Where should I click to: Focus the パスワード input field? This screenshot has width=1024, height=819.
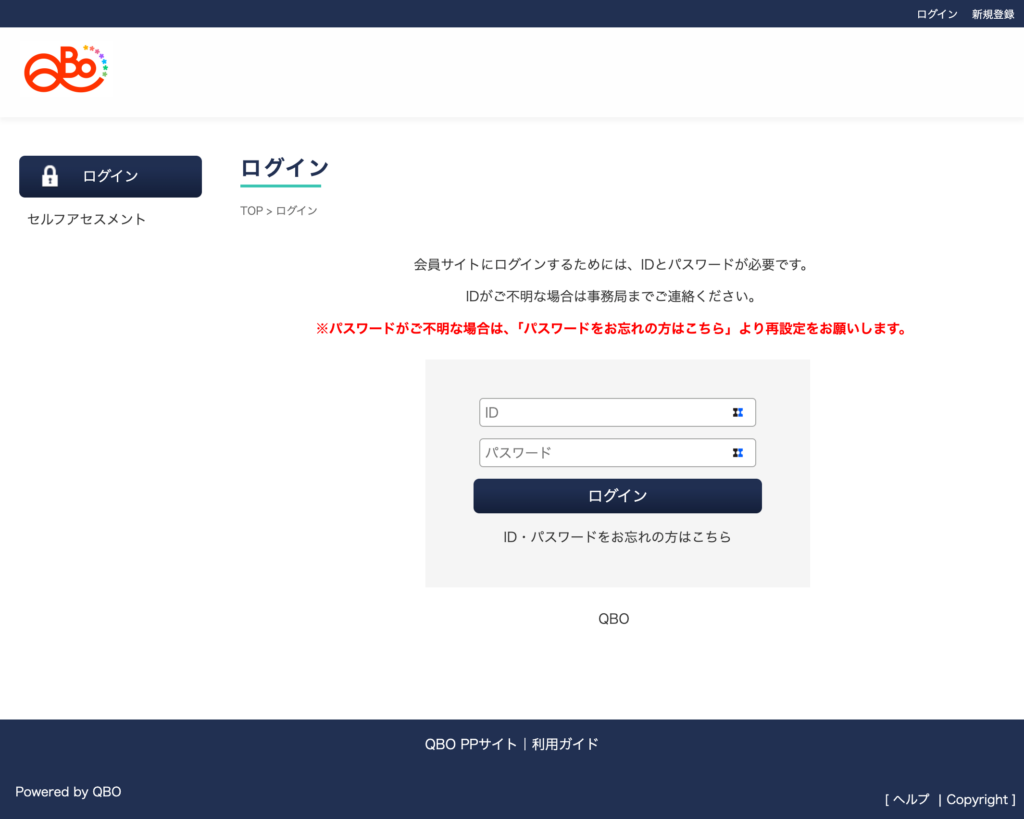(x=605, y=453)
